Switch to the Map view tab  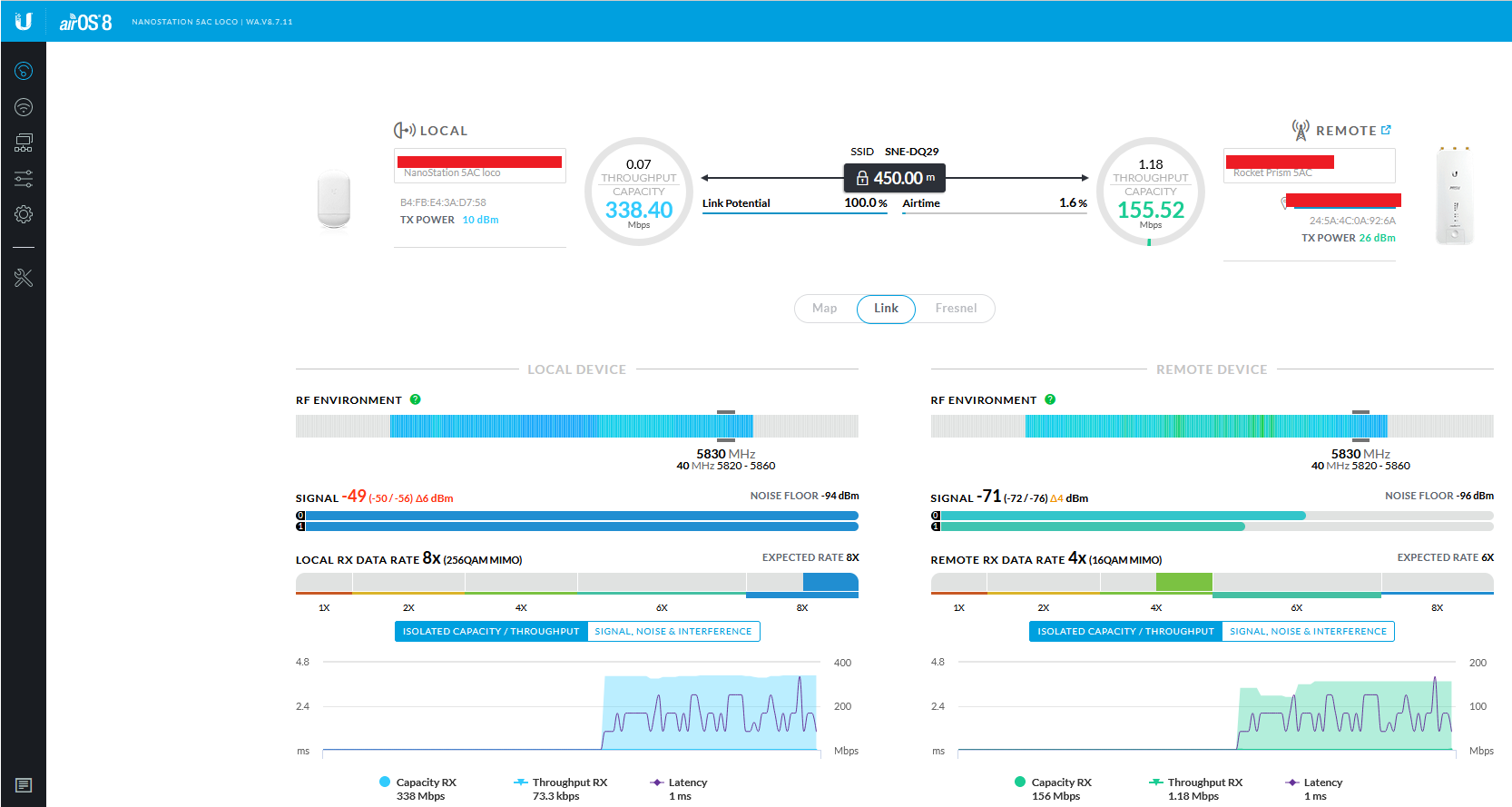click(x=825, y=309)
